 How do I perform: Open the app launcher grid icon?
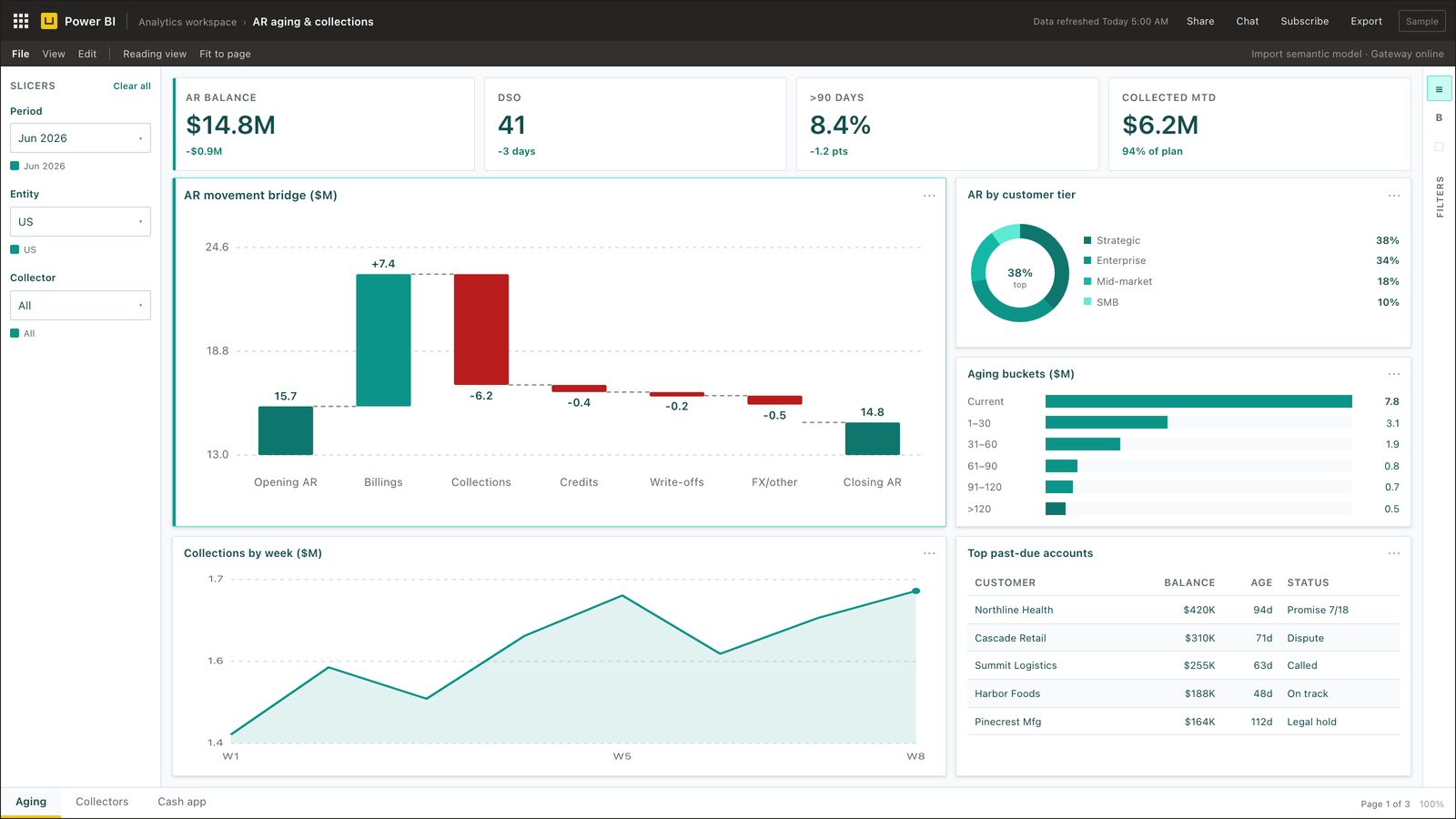(20, 21)
